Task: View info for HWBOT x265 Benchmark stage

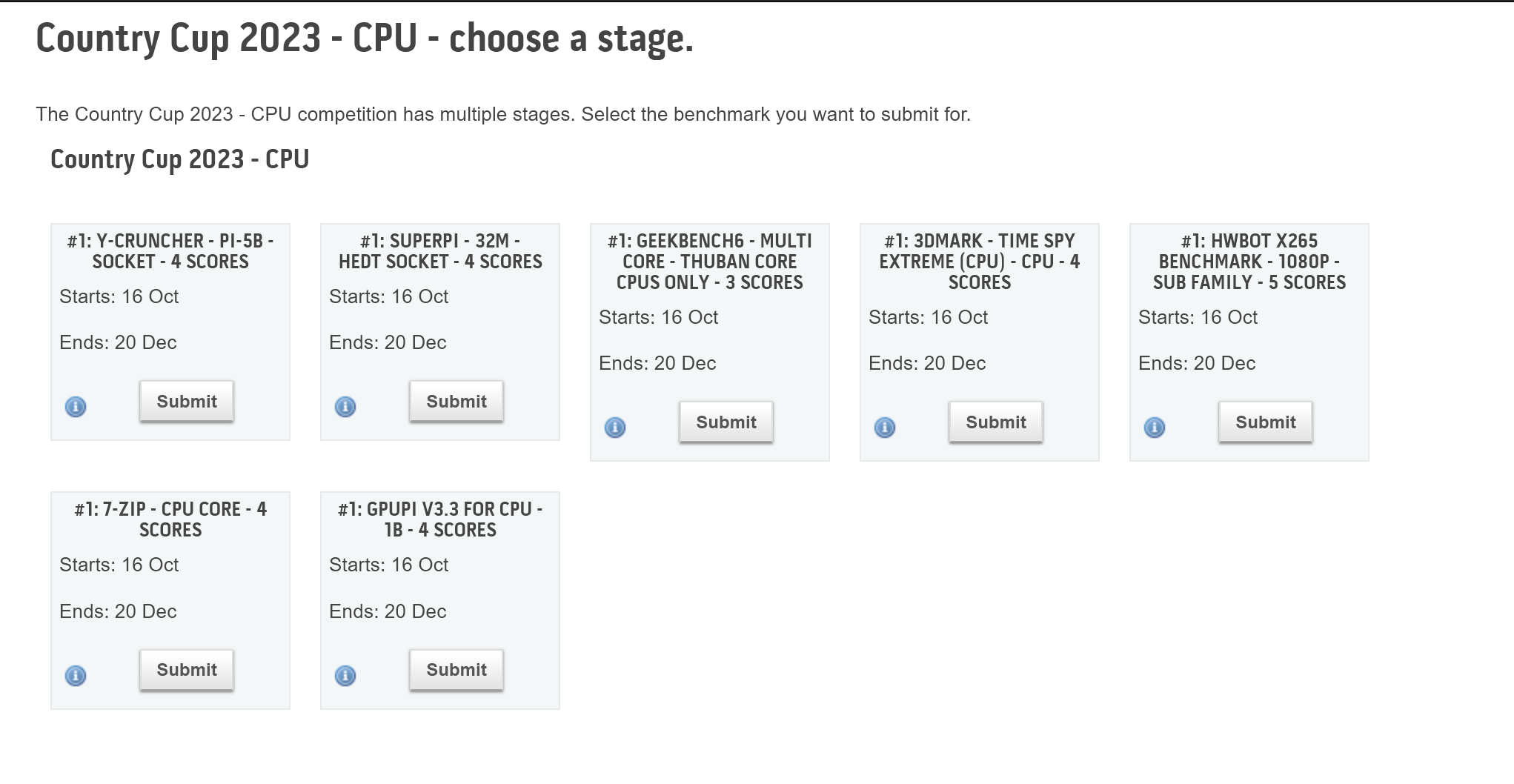Action: pos(1155,428)
